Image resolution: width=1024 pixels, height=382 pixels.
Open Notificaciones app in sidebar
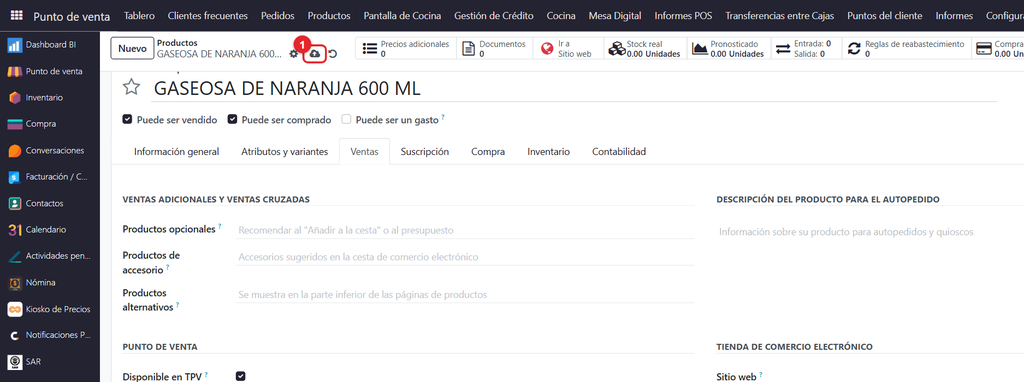tap(50, 335)
